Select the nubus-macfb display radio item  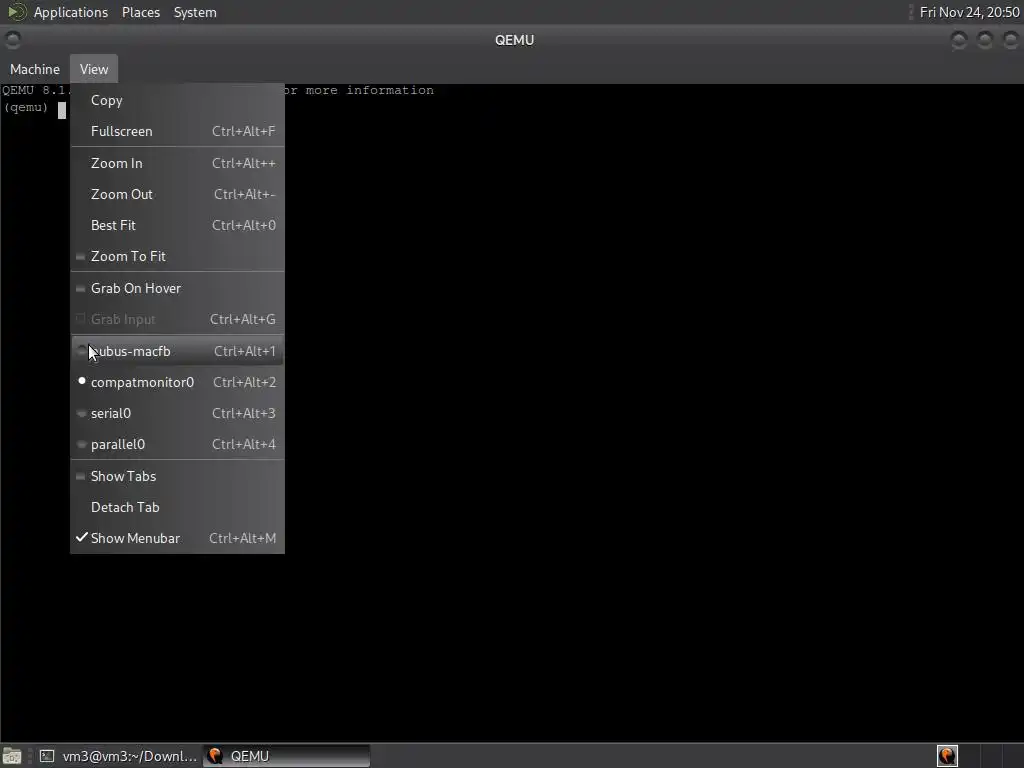[177, 351]
